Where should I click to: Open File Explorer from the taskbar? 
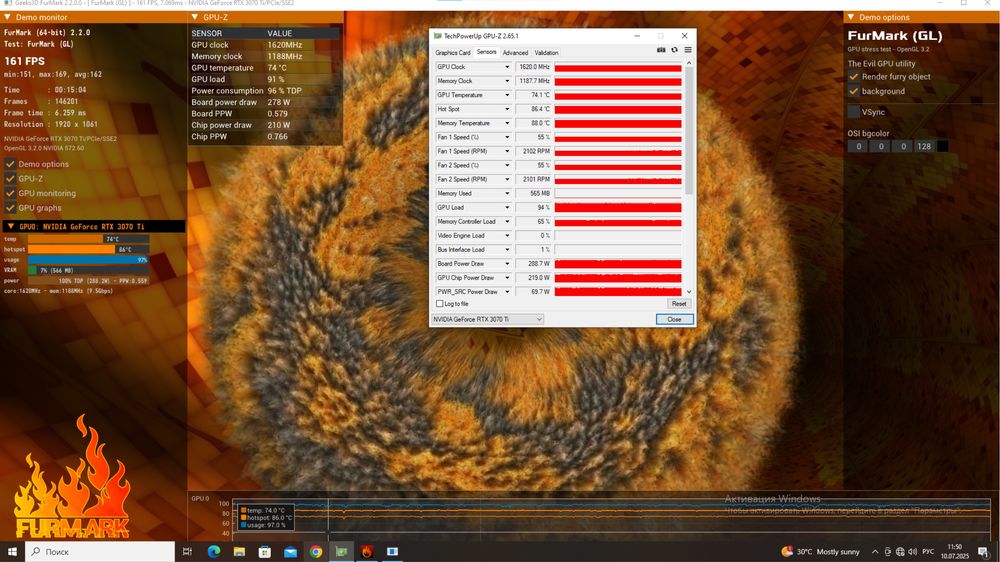point(239,551)
